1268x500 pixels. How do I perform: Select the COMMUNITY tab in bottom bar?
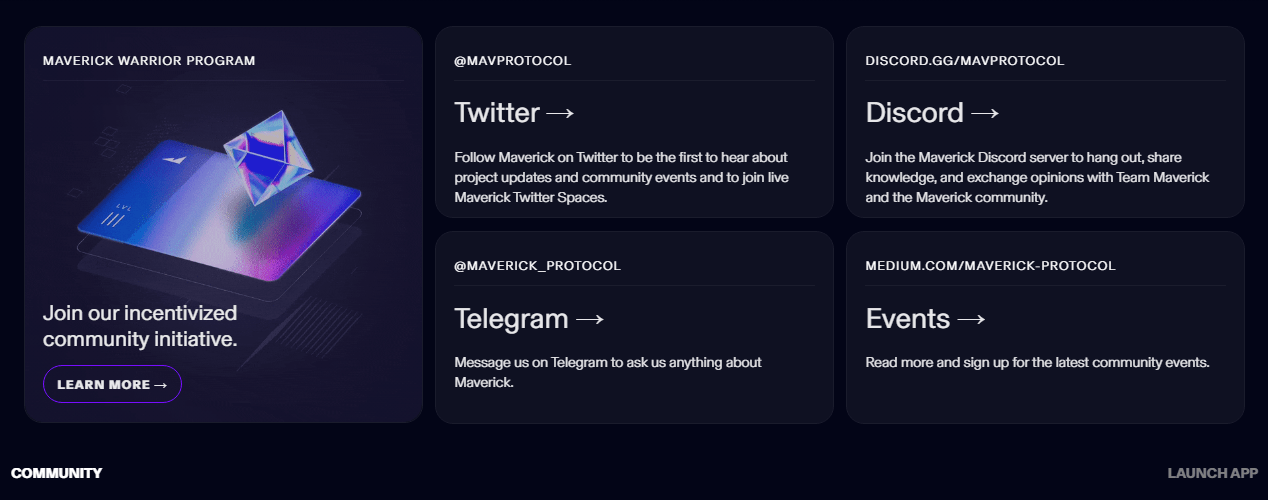pos(57,473)
